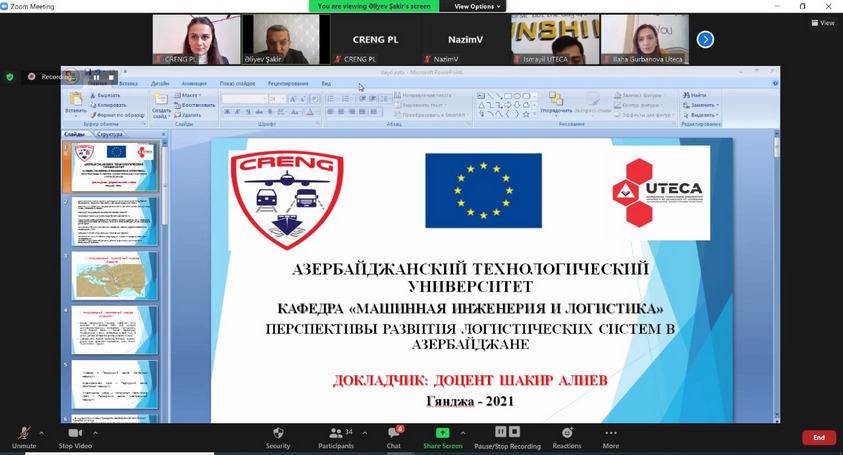This screenshot has height=455, width=843.
Task: Select the third slide thumbnail with map
Action: tap(114, 275)
